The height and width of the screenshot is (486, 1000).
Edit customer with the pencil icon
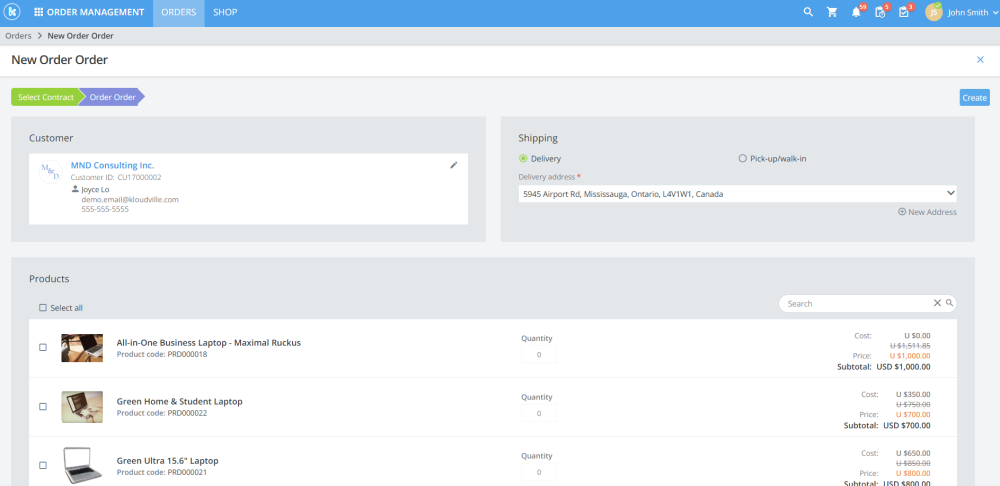pyautogui.click(x=454, y=165)
